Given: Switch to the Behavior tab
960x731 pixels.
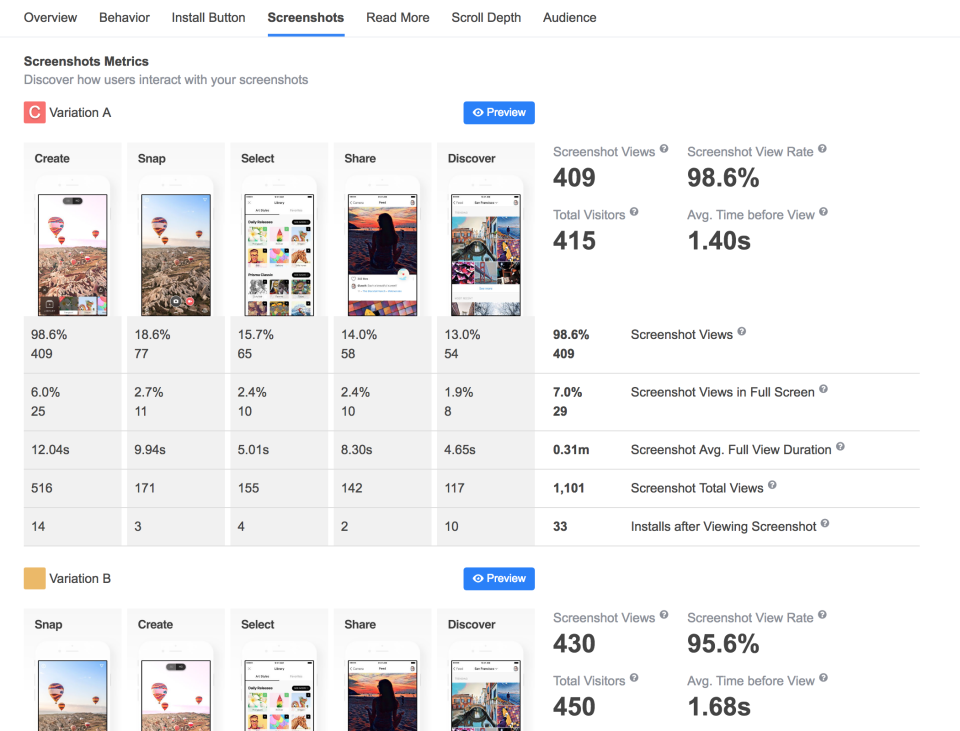Looking at the screenshot, I should [124, 17].
